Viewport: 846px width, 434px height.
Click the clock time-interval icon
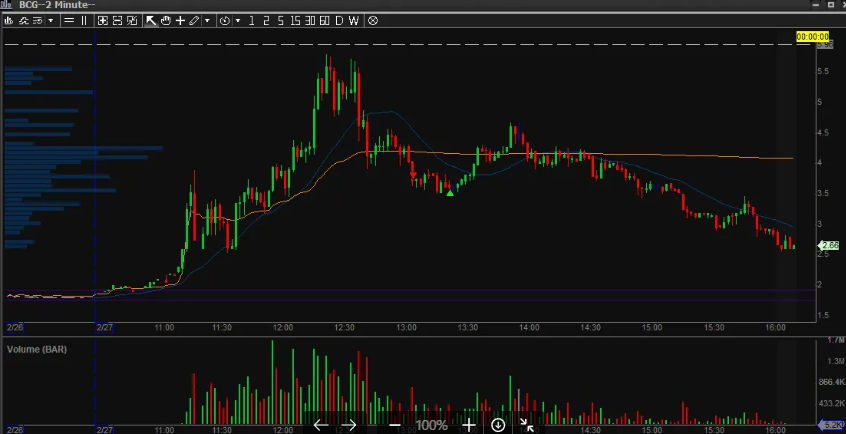(224, 21)
